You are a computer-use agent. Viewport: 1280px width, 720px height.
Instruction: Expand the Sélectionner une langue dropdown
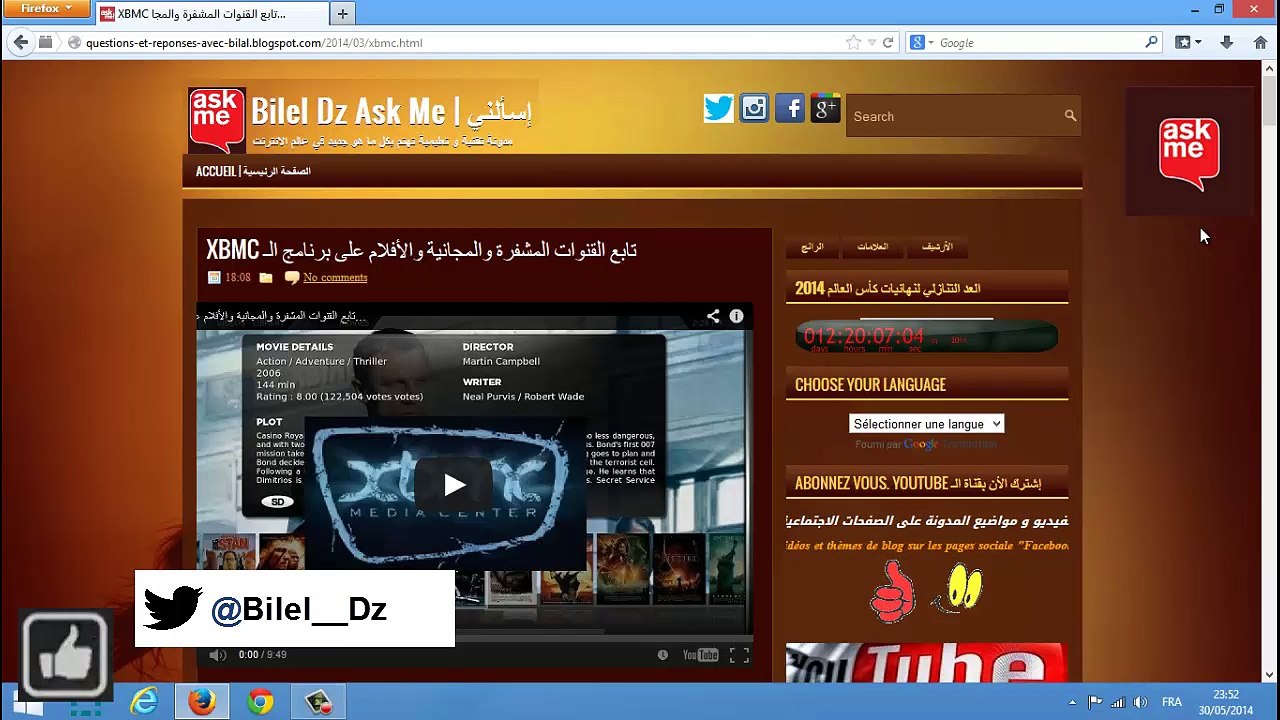926,424
